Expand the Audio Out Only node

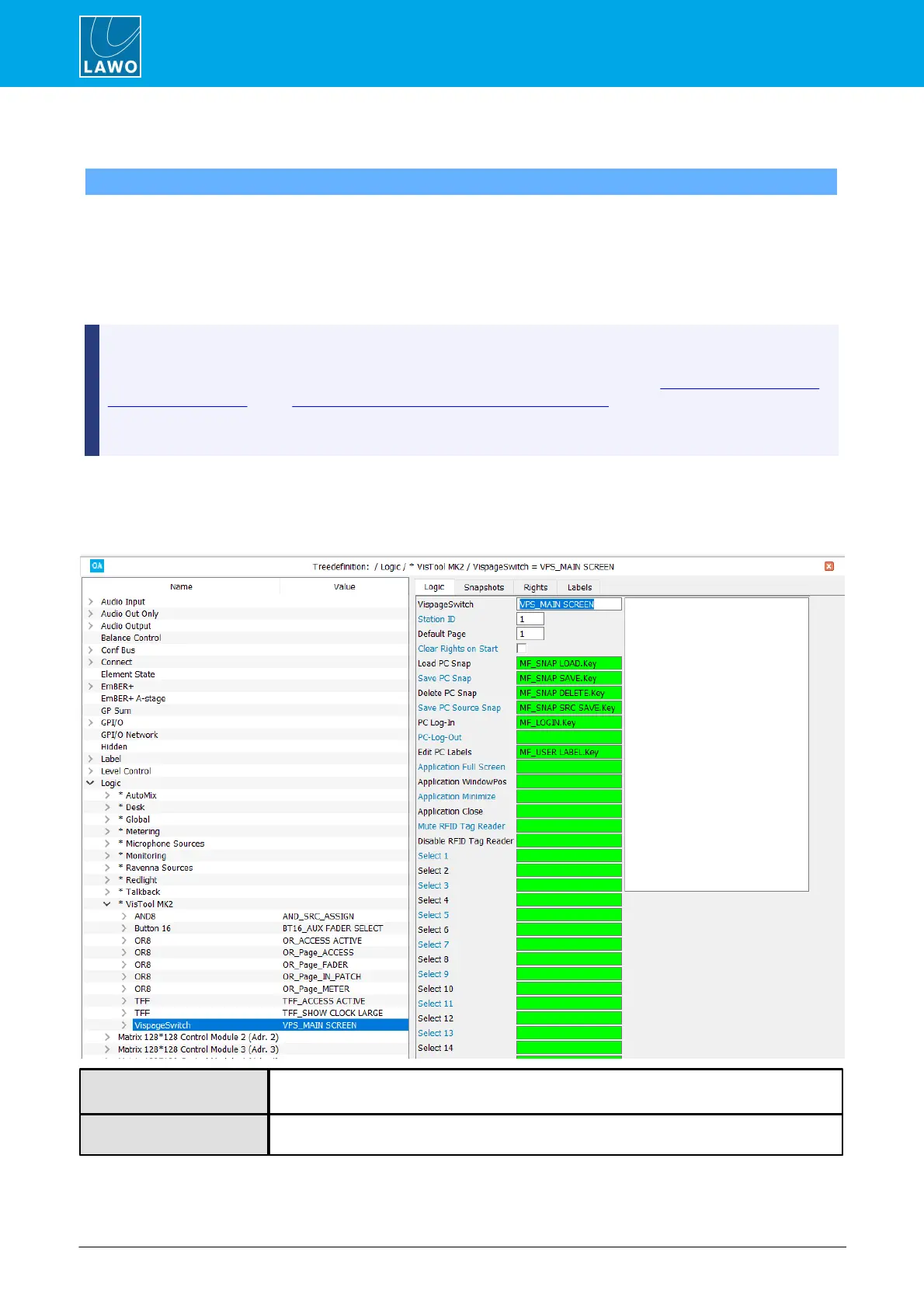[91, 614]
